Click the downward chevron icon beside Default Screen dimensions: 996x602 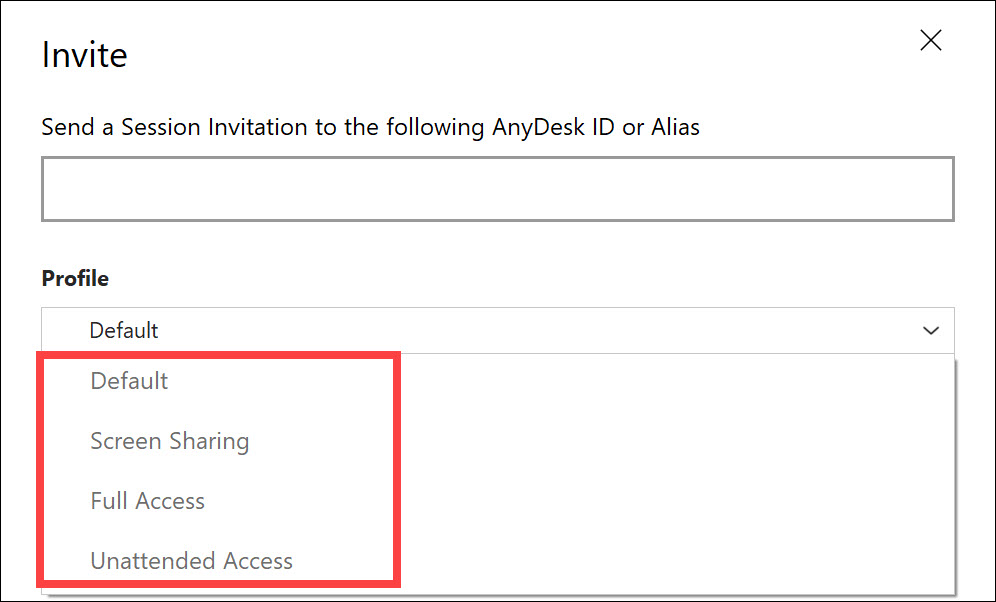coord(931,330)
